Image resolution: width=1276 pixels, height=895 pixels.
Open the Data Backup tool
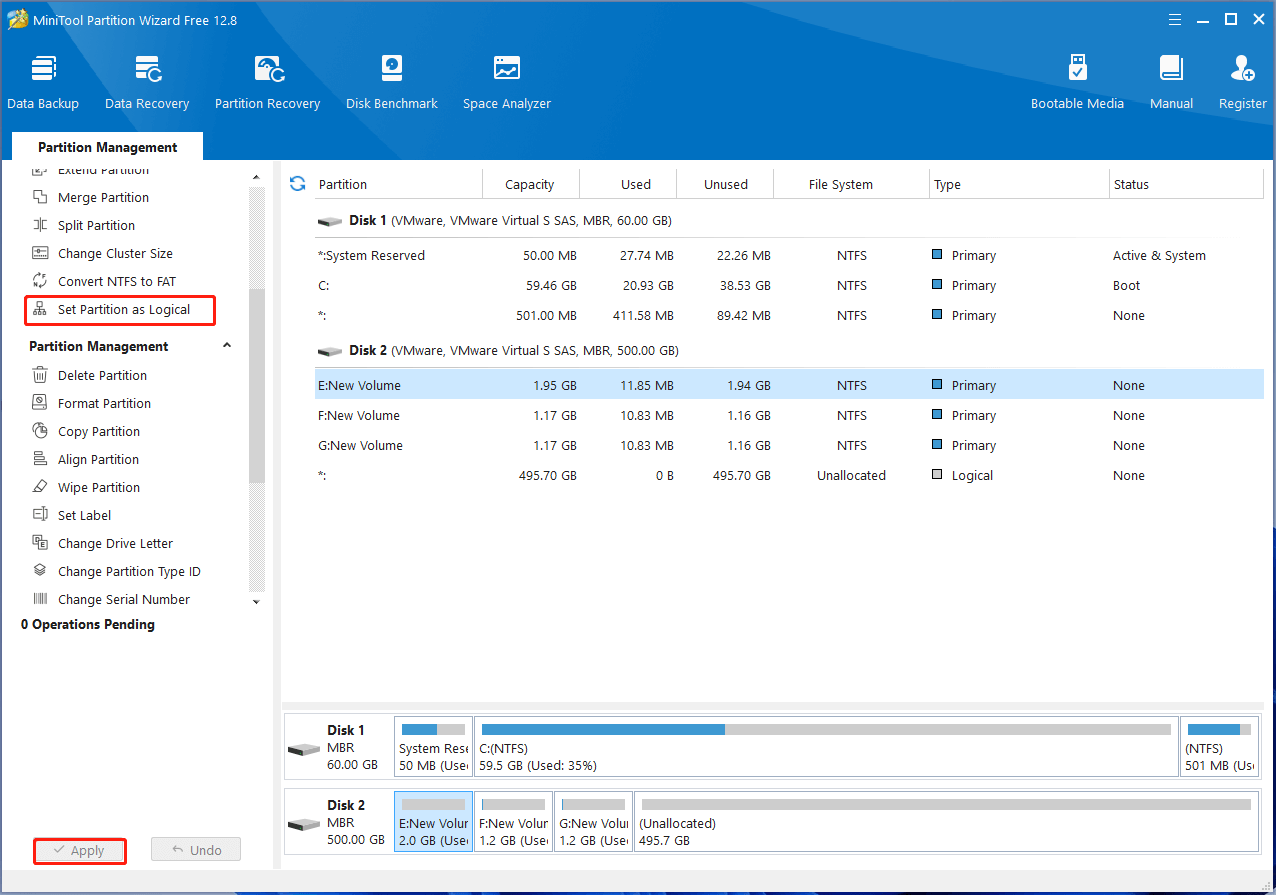pos(43,82)
